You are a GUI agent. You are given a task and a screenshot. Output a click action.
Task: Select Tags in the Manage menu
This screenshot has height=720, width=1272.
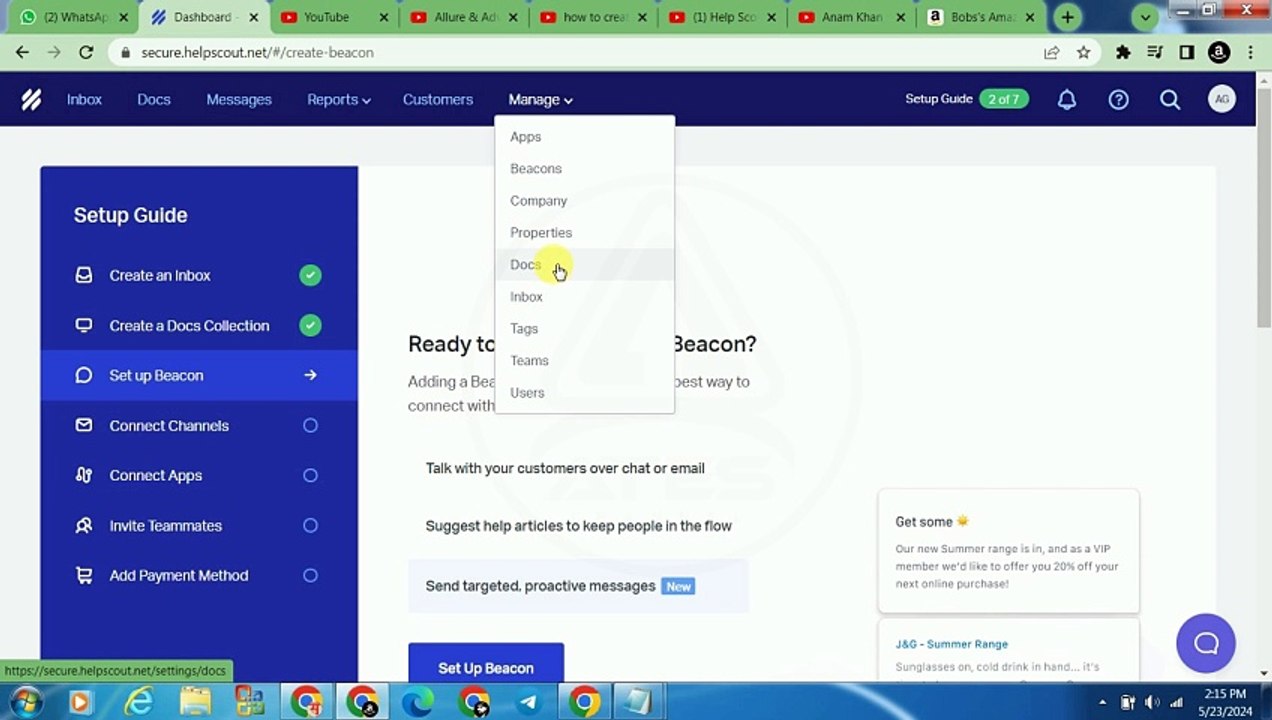click(585, 328)
